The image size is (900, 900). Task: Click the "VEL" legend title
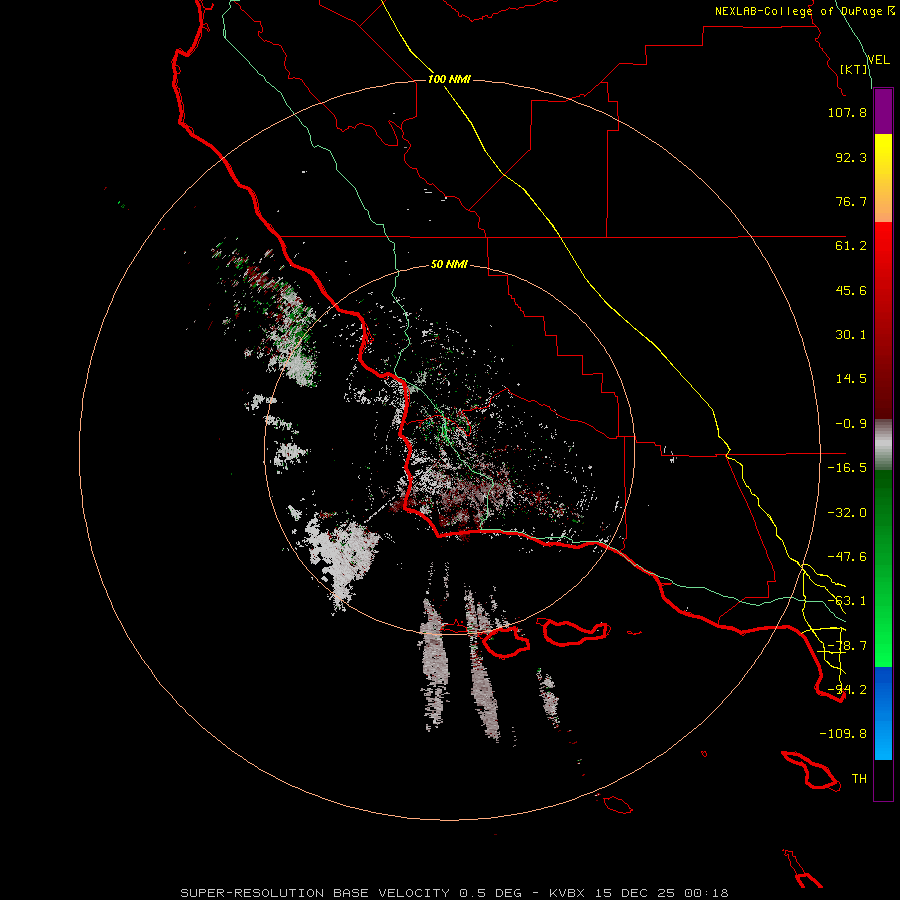pos(878,60)
